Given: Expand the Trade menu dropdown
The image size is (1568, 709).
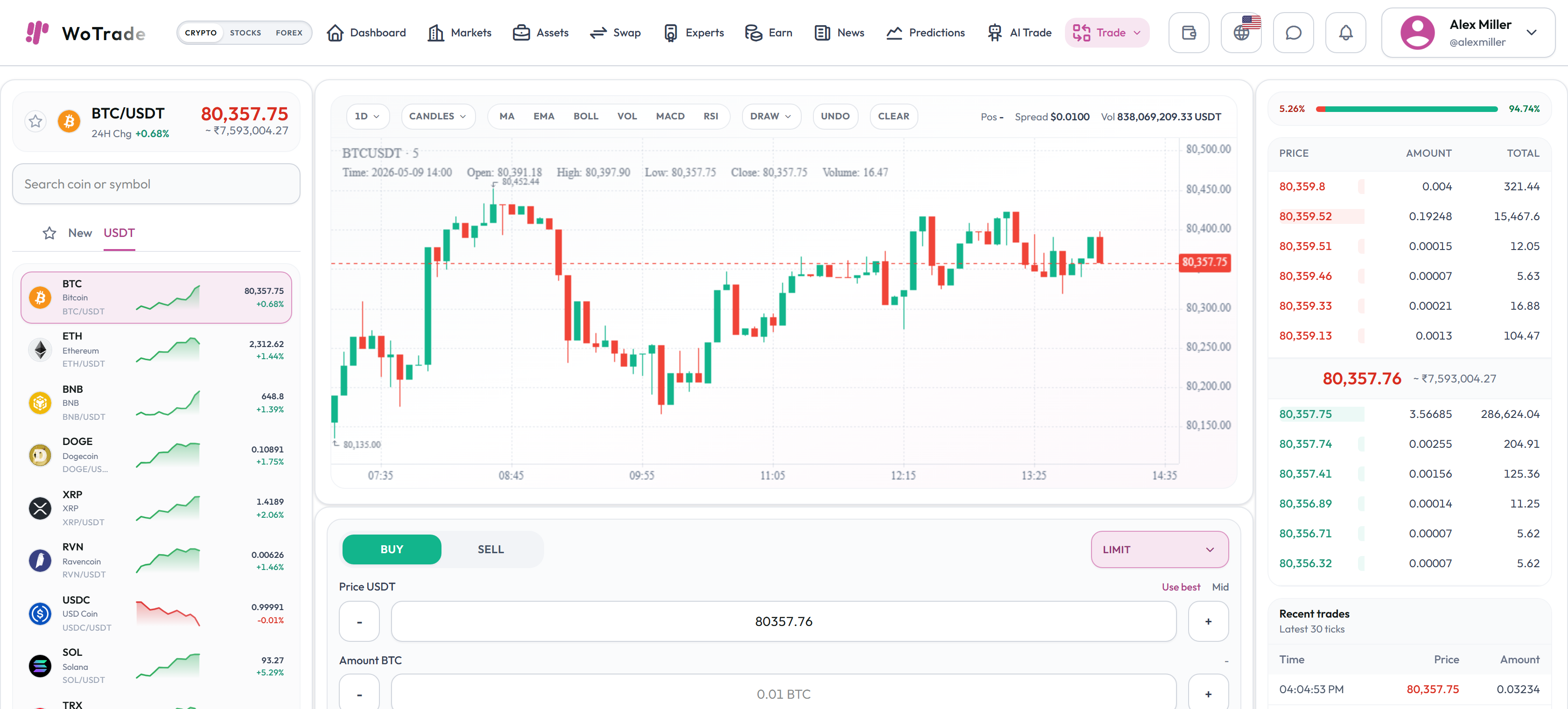Looking at the screenshot, I should pos(1106,33).
